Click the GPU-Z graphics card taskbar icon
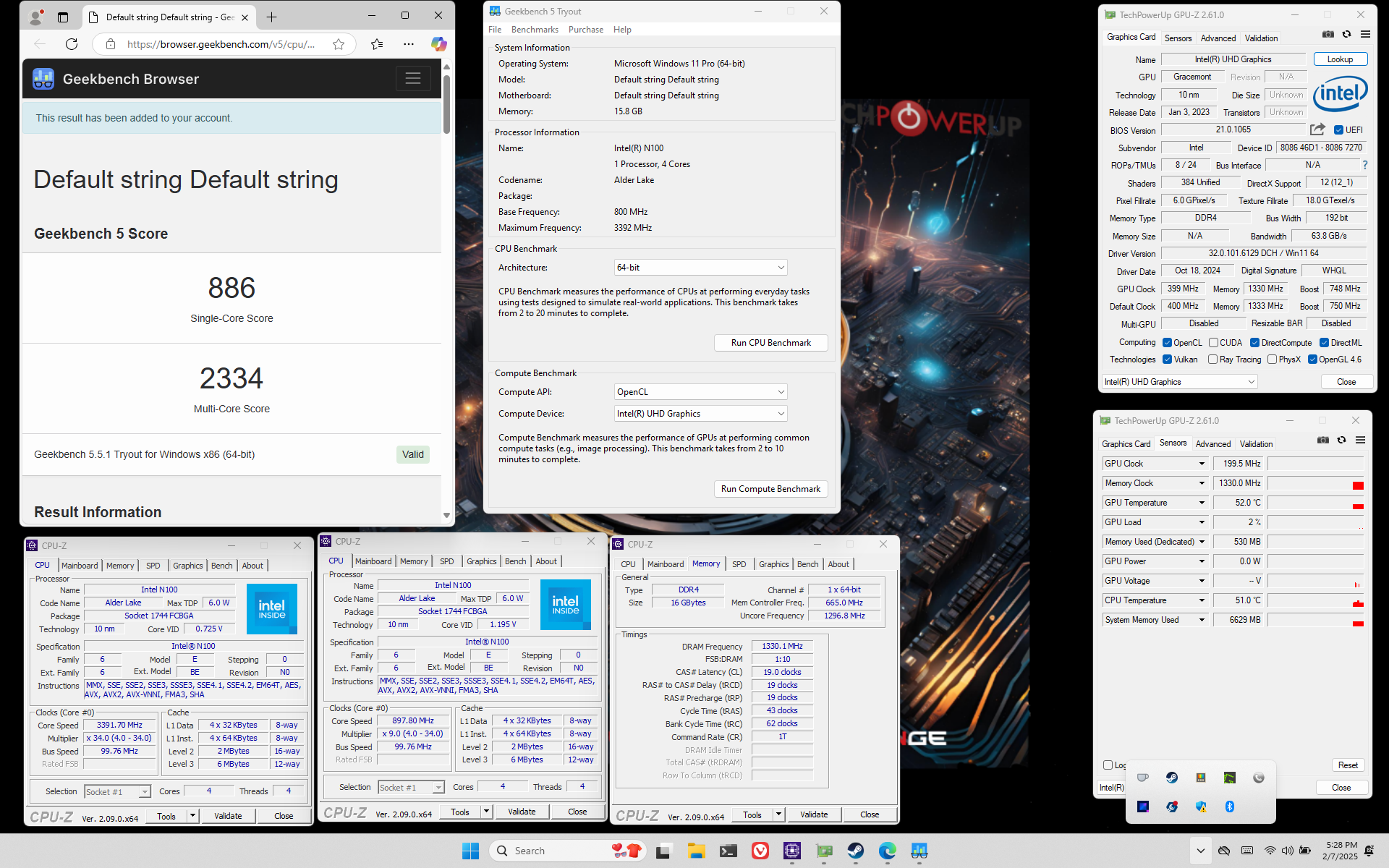 pyautogui.click(x=824, y=851)
